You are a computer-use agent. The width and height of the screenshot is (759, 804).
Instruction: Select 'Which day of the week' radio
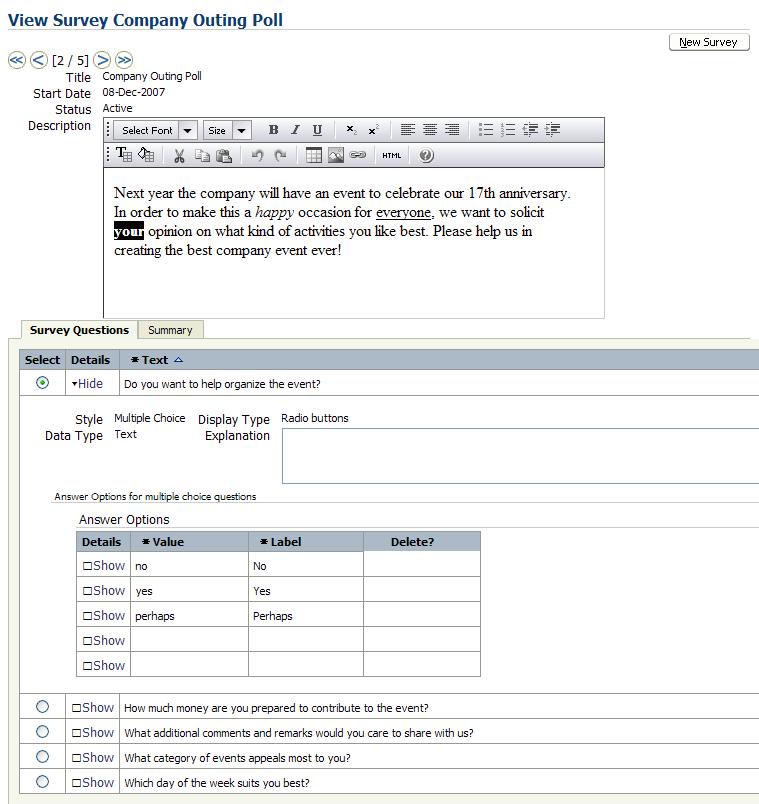point(43,781)
